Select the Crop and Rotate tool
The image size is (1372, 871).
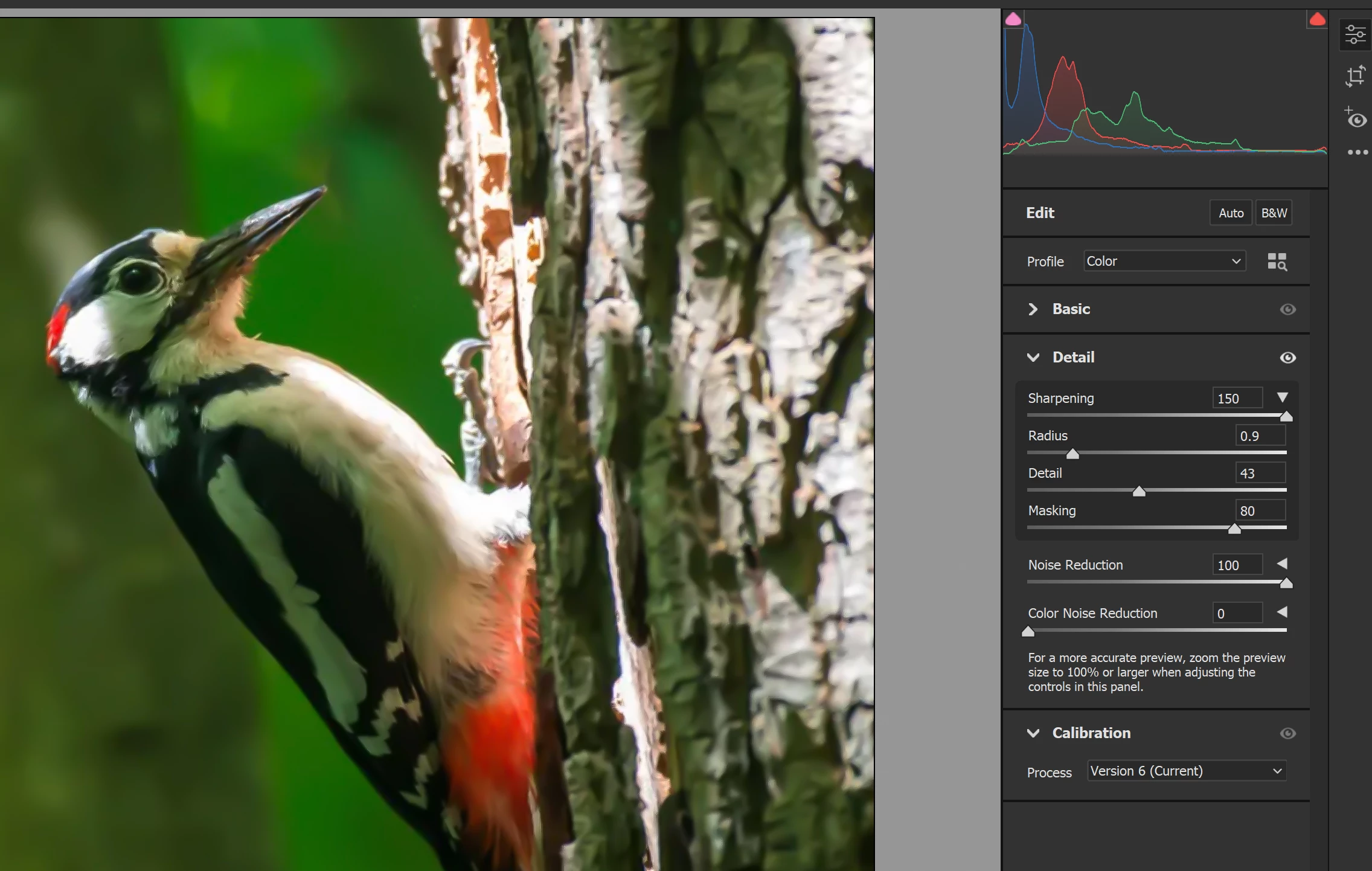coord(1355,76)
